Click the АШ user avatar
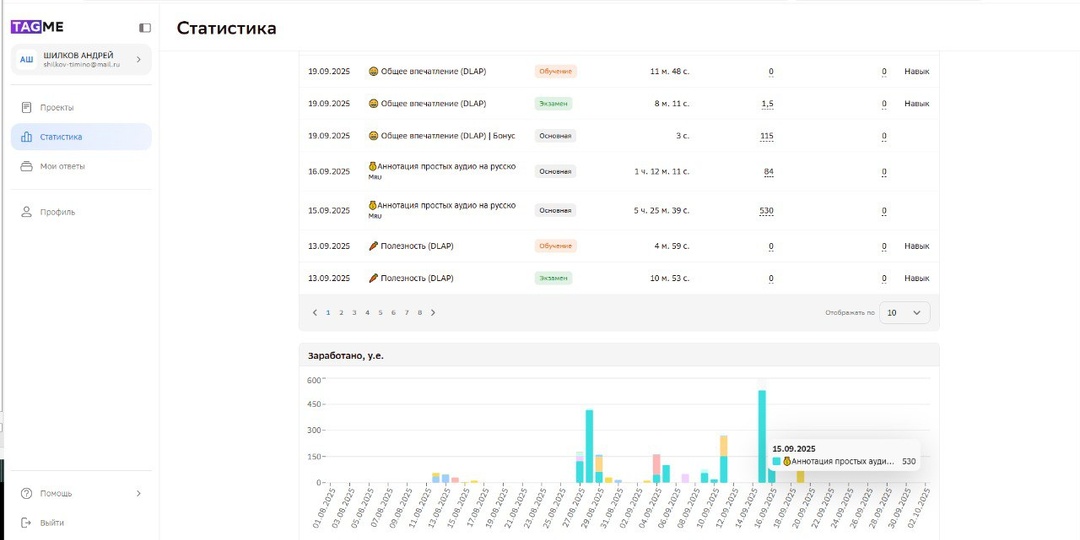This screenshot has height=540, width=1080. 26,60
